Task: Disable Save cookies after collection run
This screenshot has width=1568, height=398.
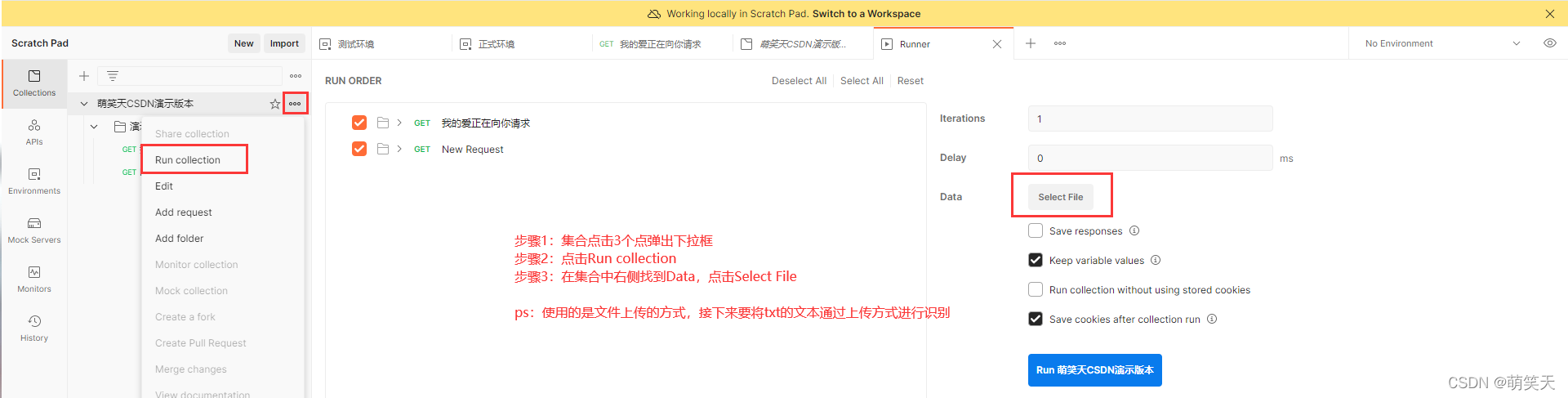Action: pos(1036,319)
